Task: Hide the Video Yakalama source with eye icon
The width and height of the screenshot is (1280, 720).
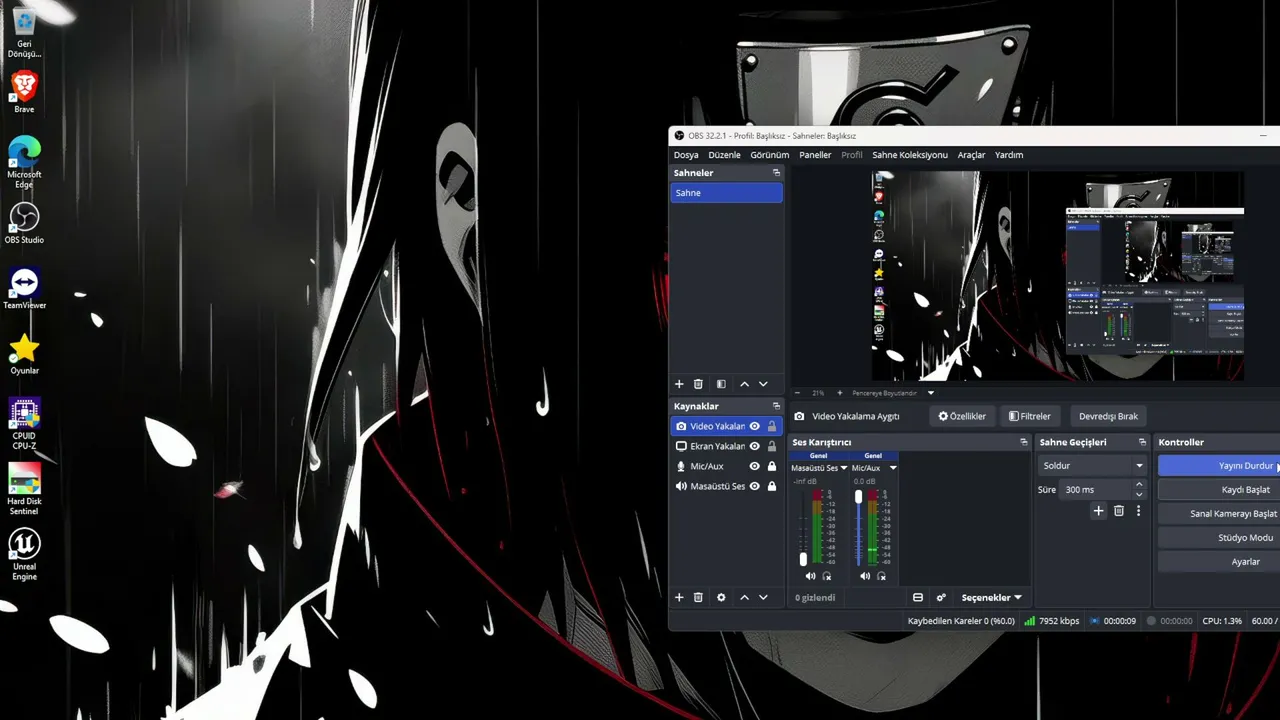Action: click(x=755, y=426)
